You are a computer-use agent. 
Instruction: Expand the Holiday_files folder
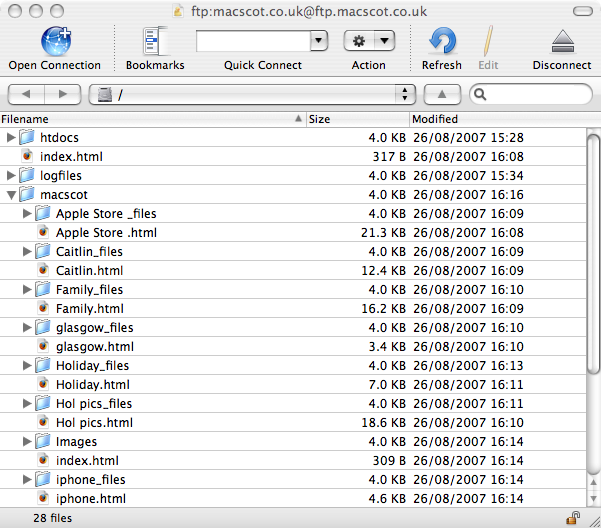pos(27,365)
